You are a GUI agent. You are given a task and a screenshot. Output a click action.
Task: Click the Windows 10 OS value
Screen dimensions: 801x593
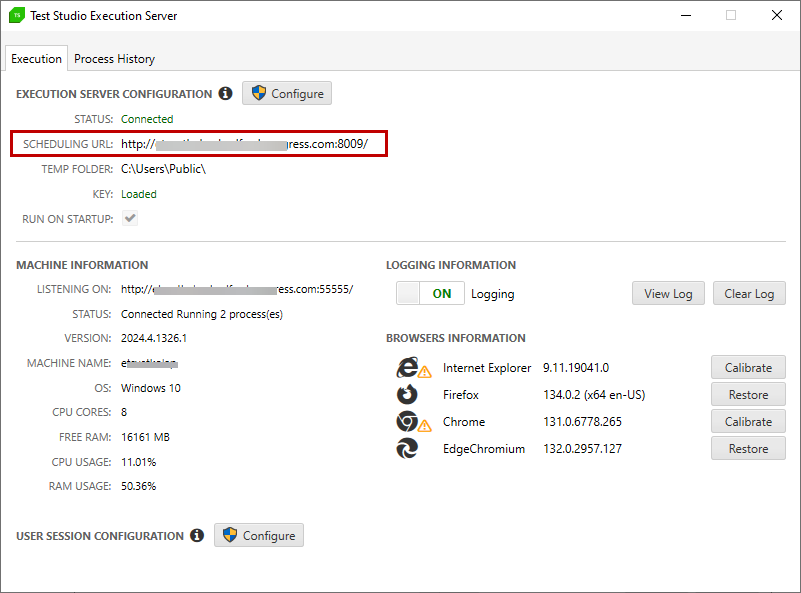(151, 388)
